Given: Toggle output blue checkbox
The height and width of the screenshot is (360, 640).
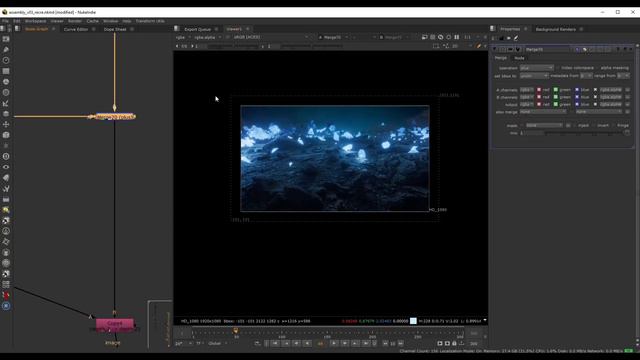Looking at the screenshot, I should tap(577, 104).
